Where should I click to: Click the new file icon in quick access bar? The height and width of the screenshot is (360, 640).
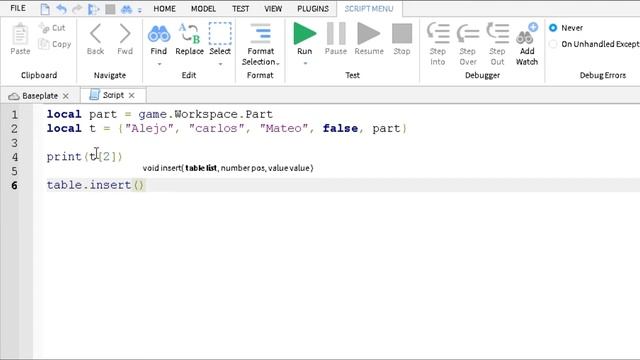(x=45, y=9)
